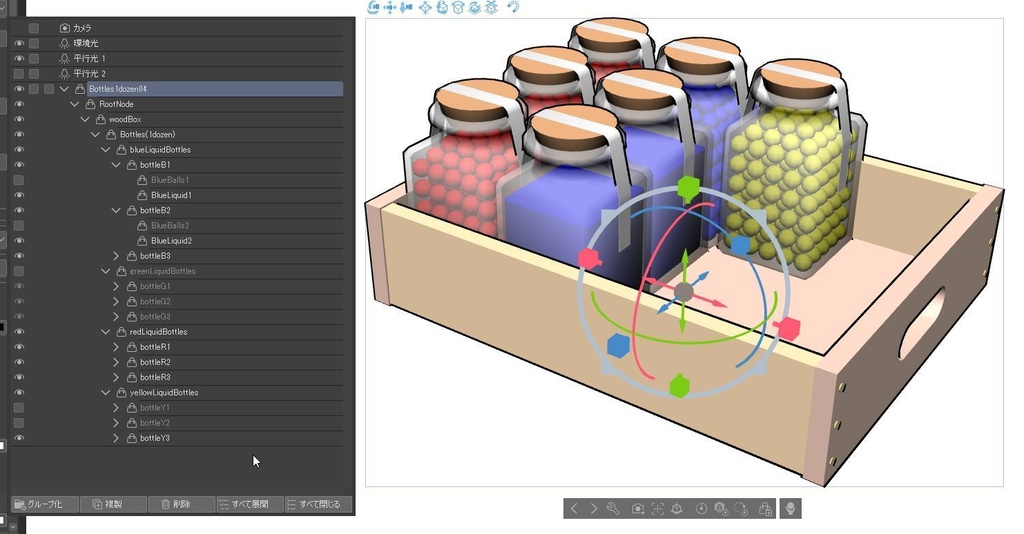Click the register material hand icon
This screenshot has height=534, width=1024.
(791, 509)
